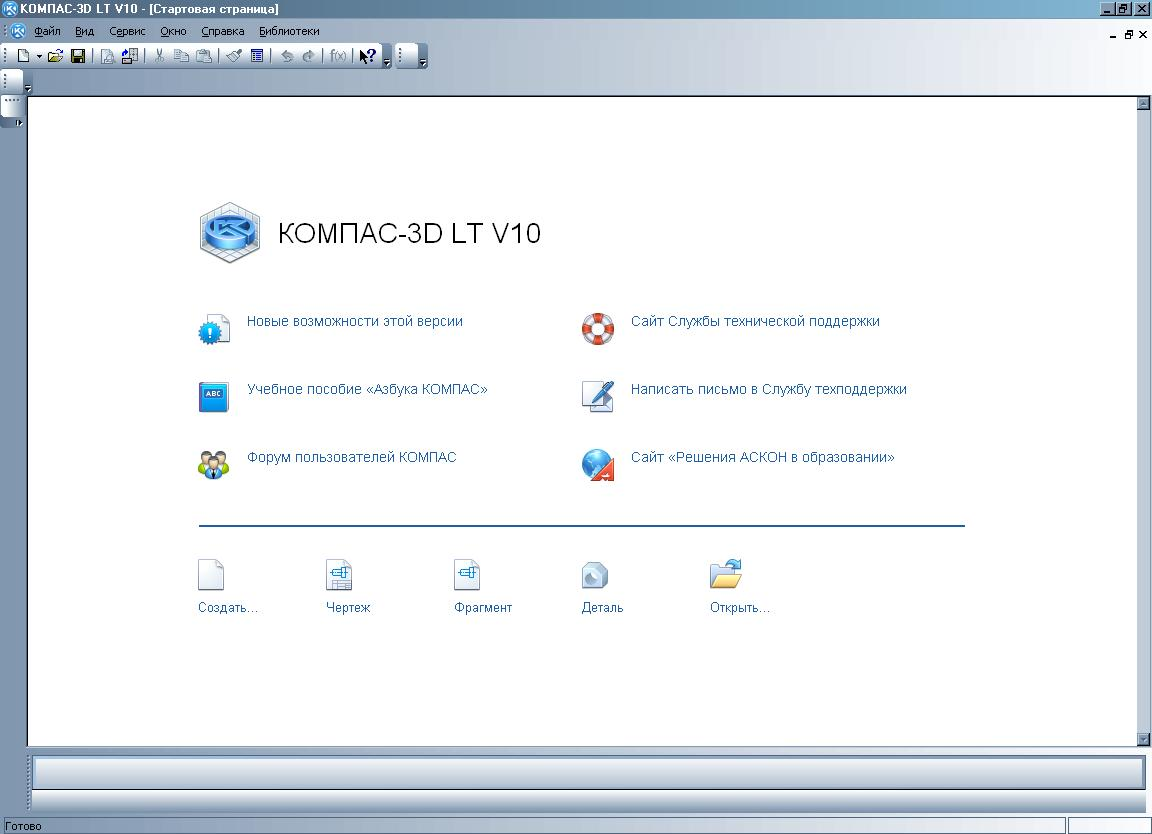Click the new features info page icon

tap(214, 328)
